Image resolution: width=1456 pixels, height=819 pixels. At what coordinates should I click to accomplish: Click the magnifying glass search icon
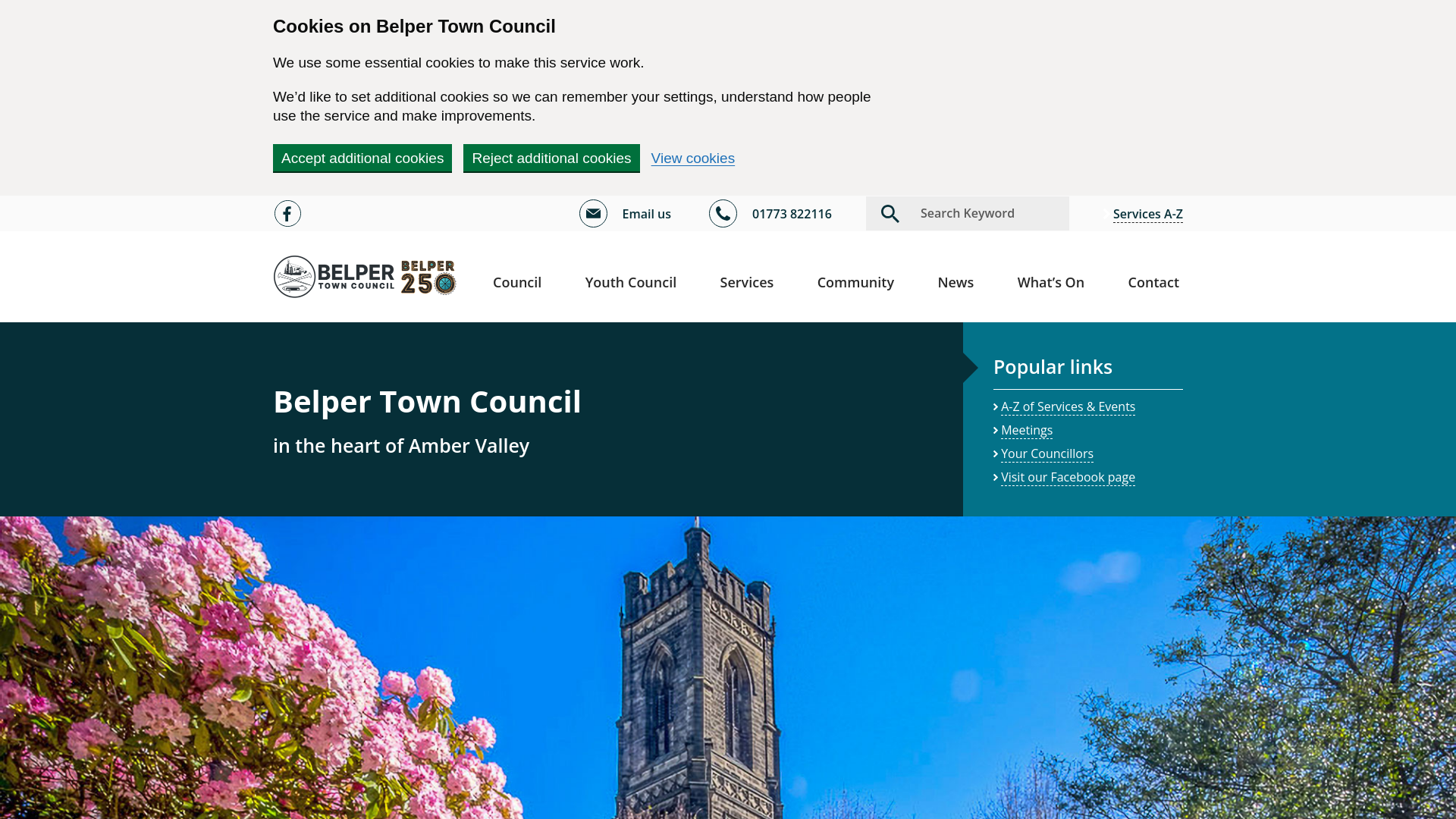890,214
